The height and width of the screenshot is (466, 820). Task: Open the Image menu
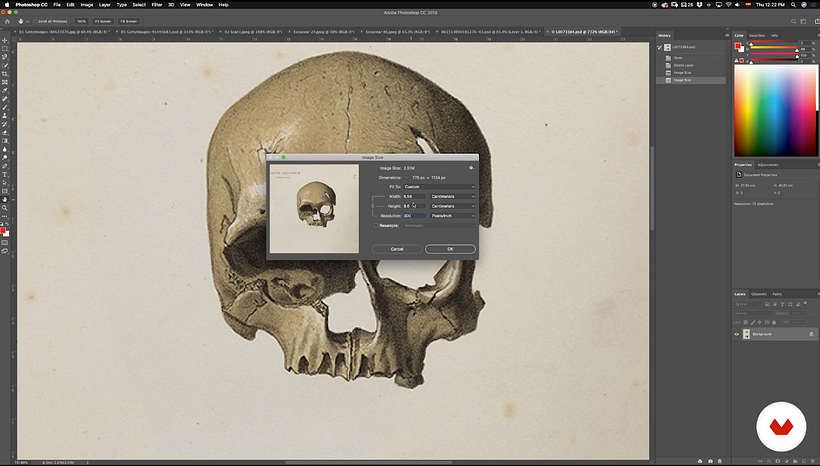pos(87,5)
